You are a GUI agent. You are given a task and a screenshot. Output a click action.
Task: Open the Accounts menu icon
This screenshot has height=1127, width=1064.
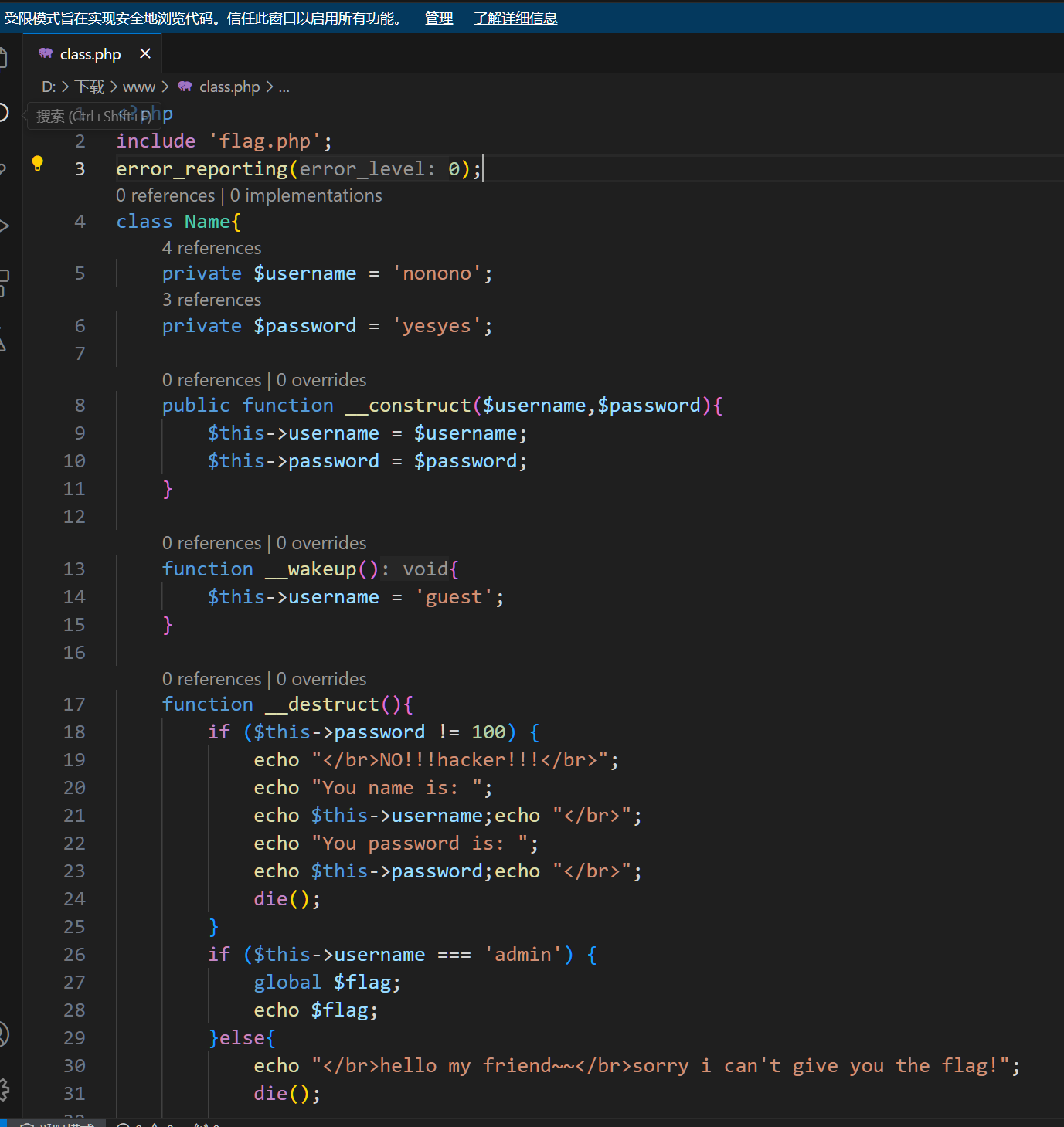(3, 1034)
